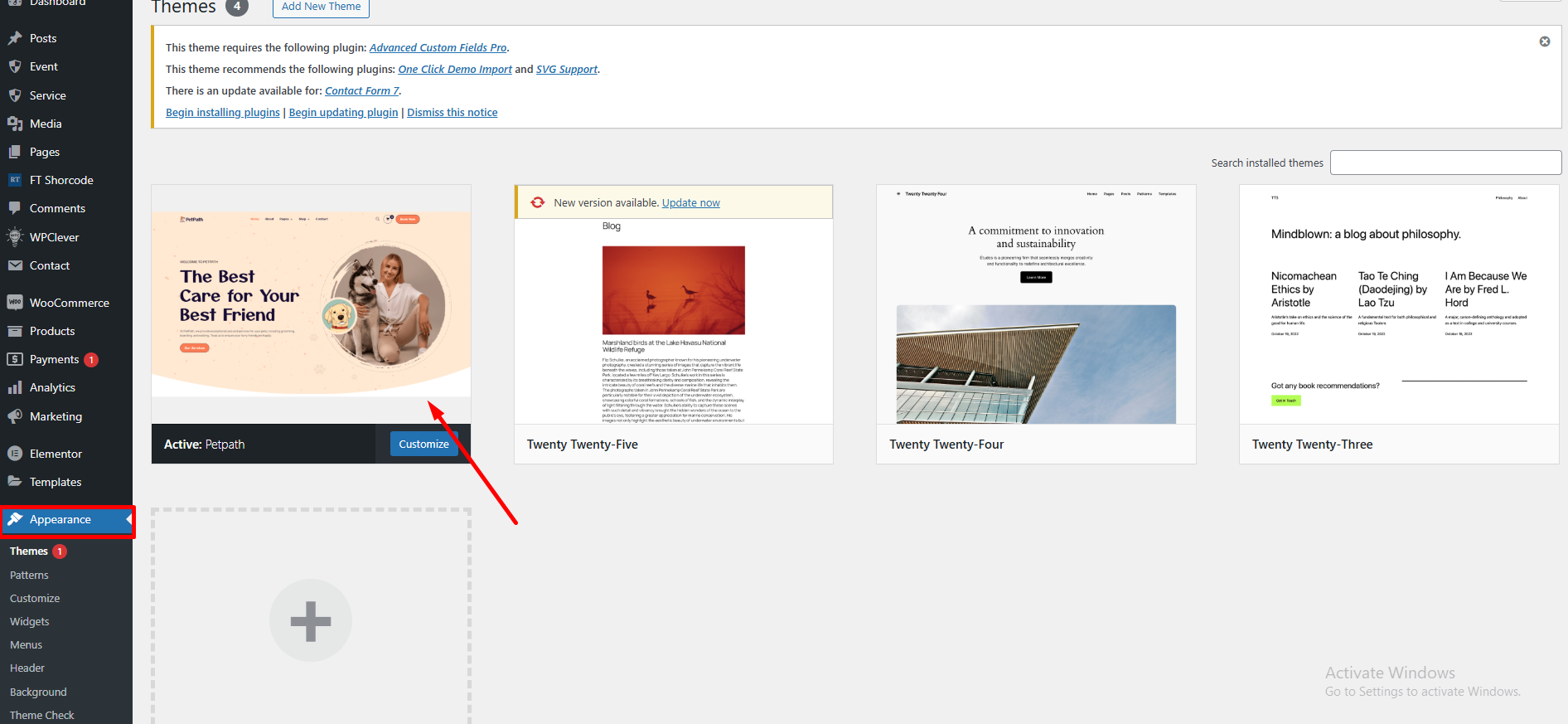Select the Petpath theme thumbnail
The image size is (1568, 724).
tap(312, 304)
